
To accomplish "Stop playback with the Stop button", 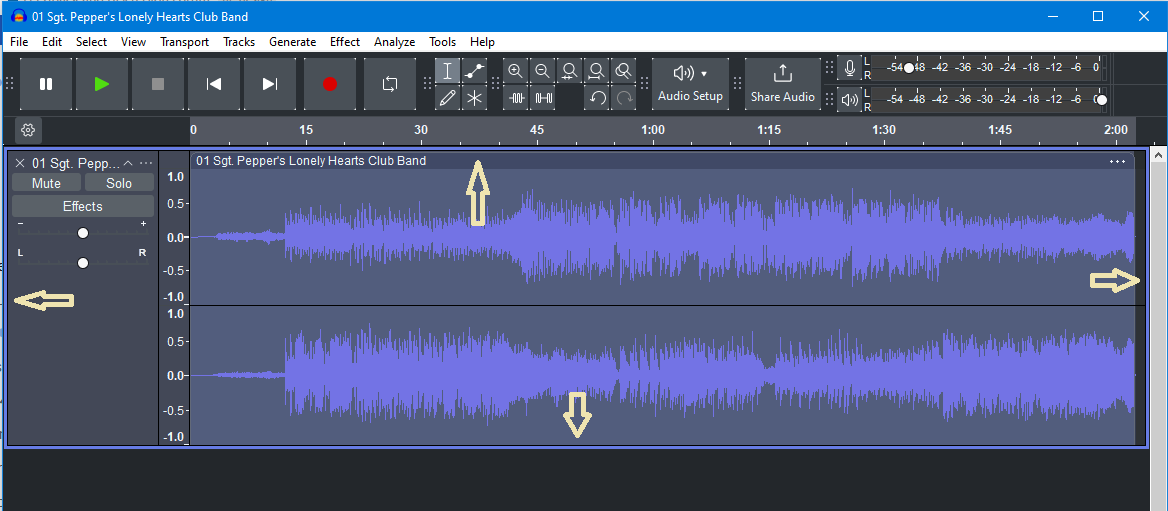I will pyautogui.click(x=158, y=84).
